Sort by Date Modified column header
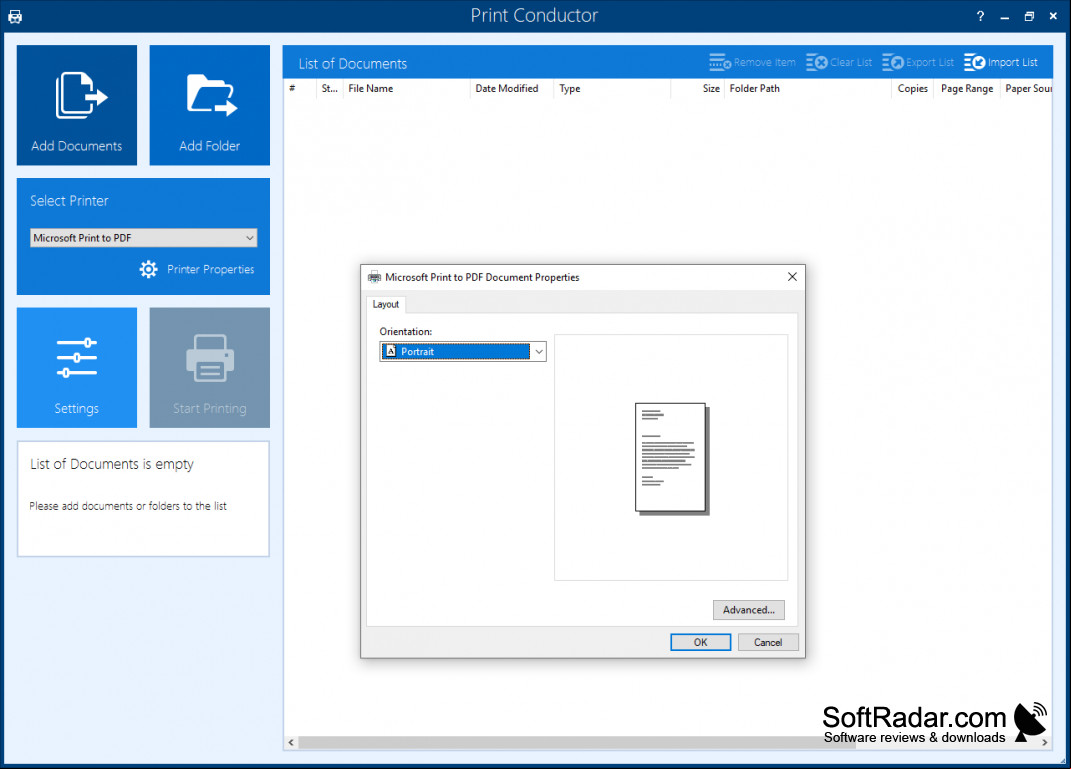 (511, 88)
